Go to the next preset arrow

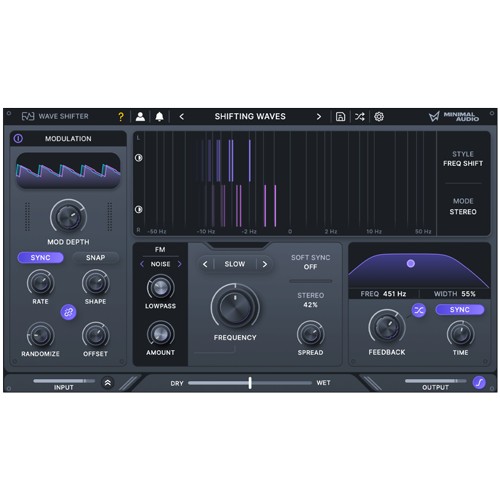pyautogui.click(x=319, y=117)
